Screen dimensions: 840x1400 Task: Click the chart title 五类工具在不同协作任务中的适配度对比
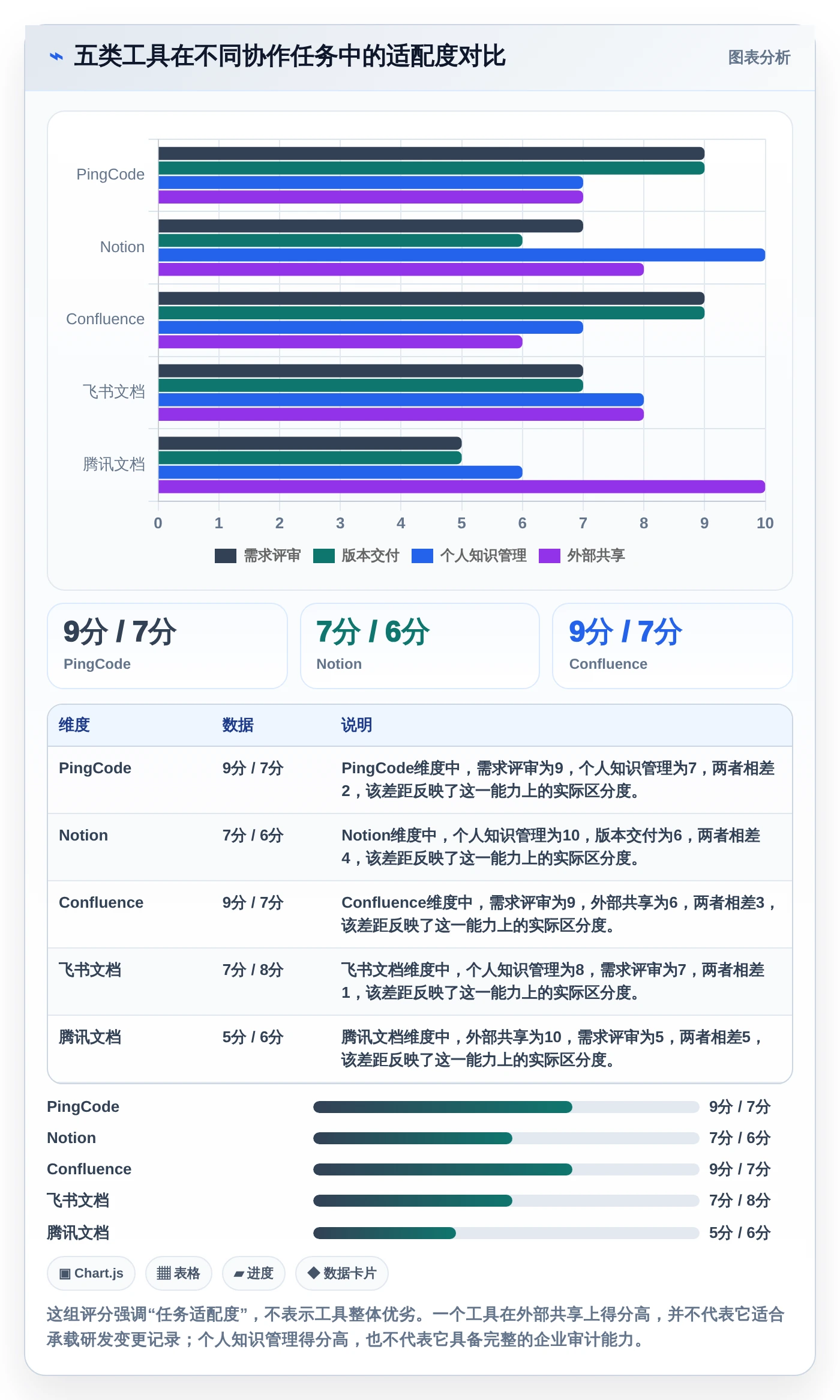tap(290, 56)
